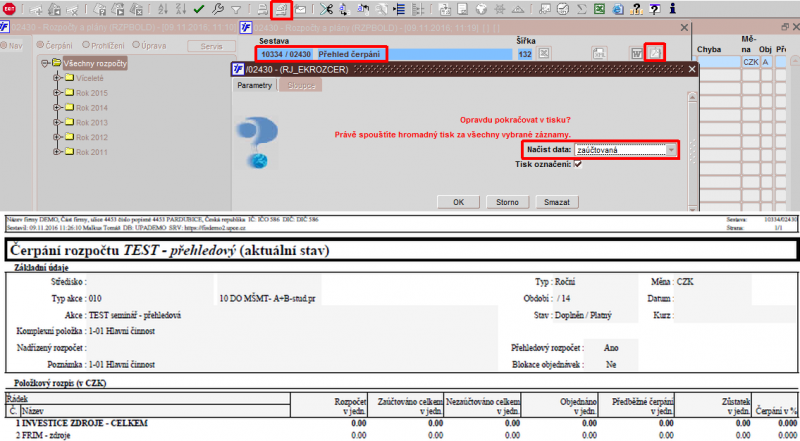Viewport: 800px width, 441px height.
Task: Click the info "i" icon
Action: [672, 8]
